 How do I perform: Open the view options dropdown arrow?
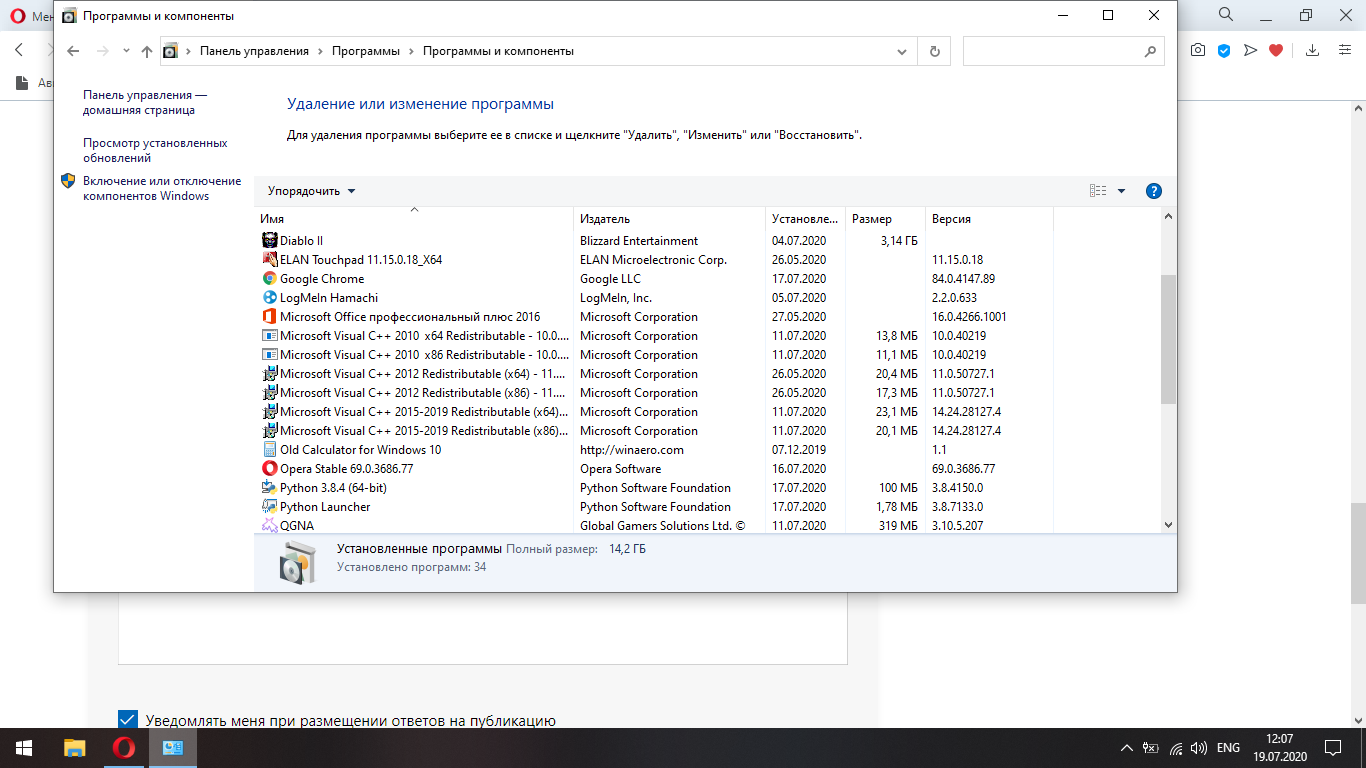coord(1121,191)
